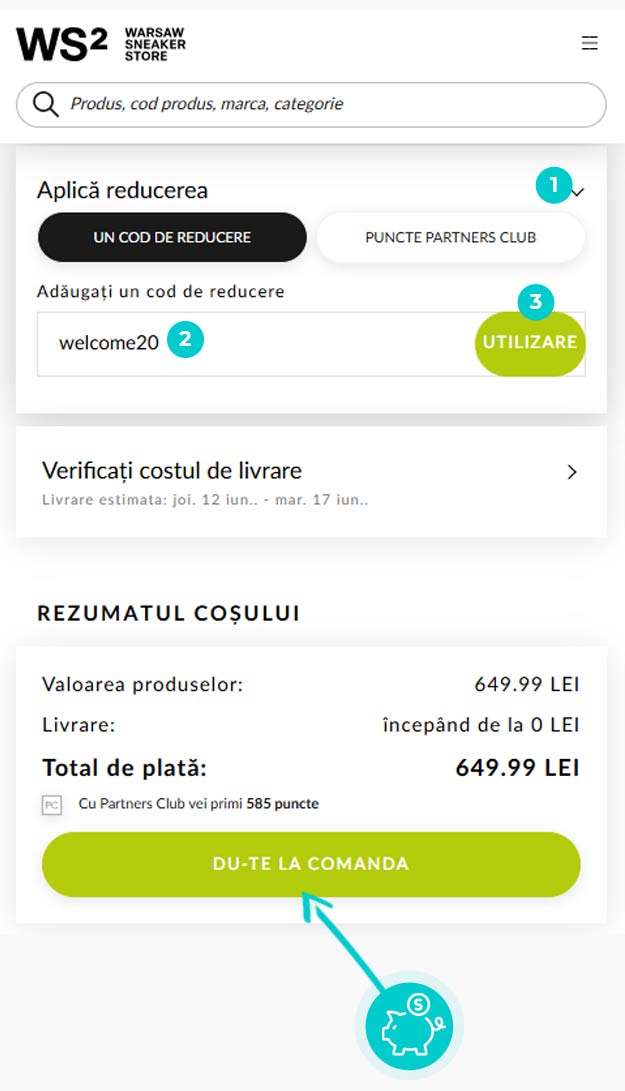Screen dimensions: 625x1091
Task: Select the "Un cod de reducere" option
Action: [x=172, y=237]
